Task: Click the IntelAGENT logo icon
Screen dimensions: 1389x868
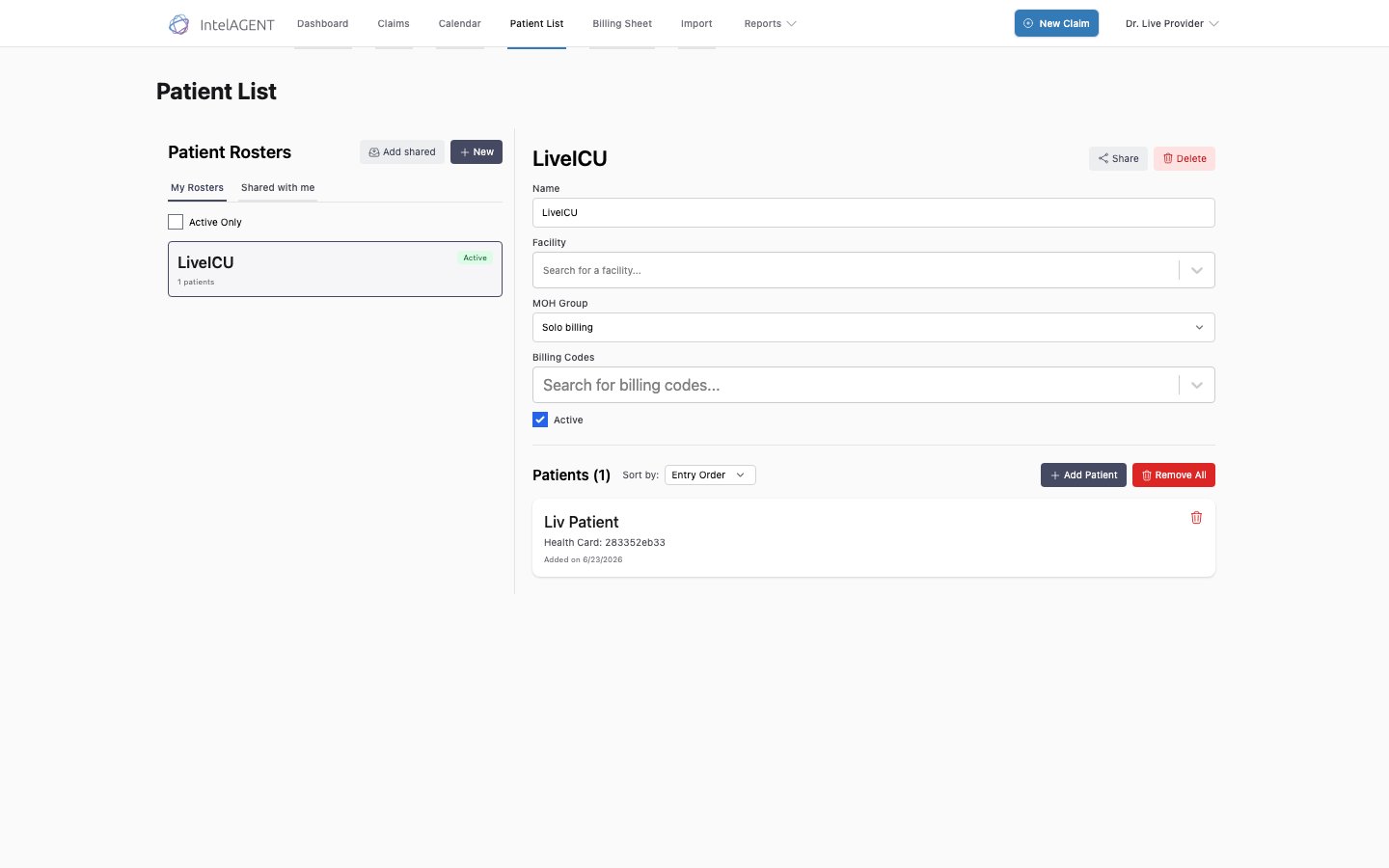Action: 178,24
